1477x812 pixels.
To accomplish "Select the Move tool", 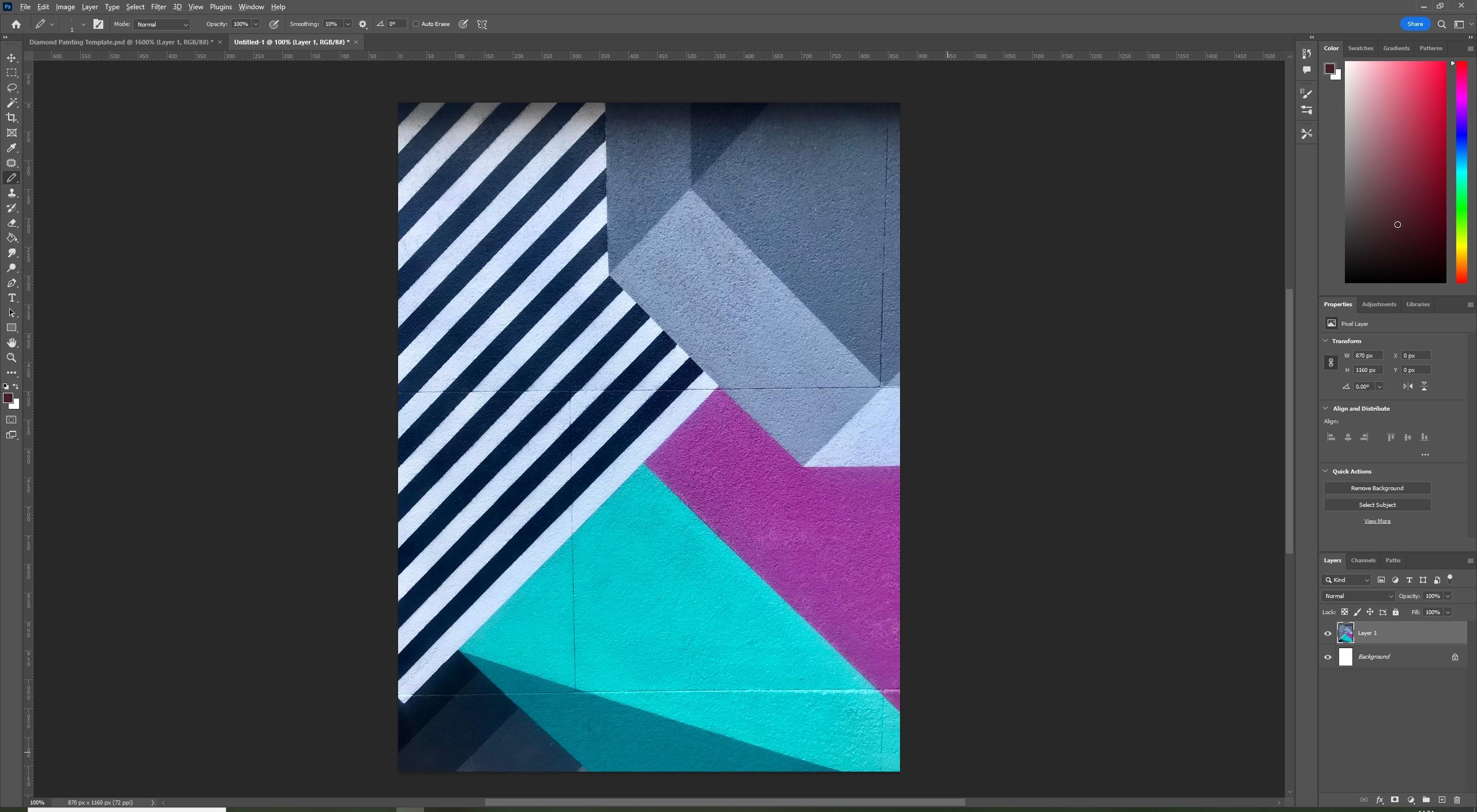I will pos(12,58).
